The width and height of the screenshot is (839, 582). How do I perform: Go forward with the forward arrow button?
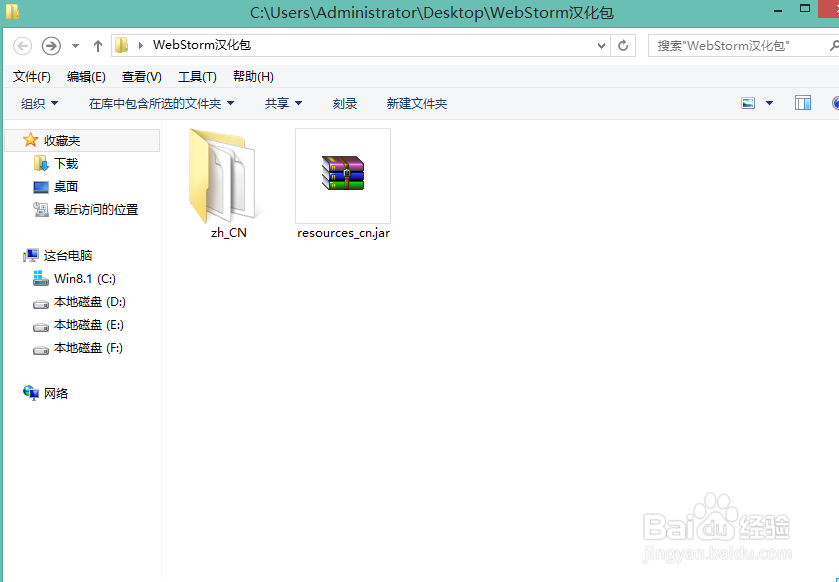(x=51, y=46)
